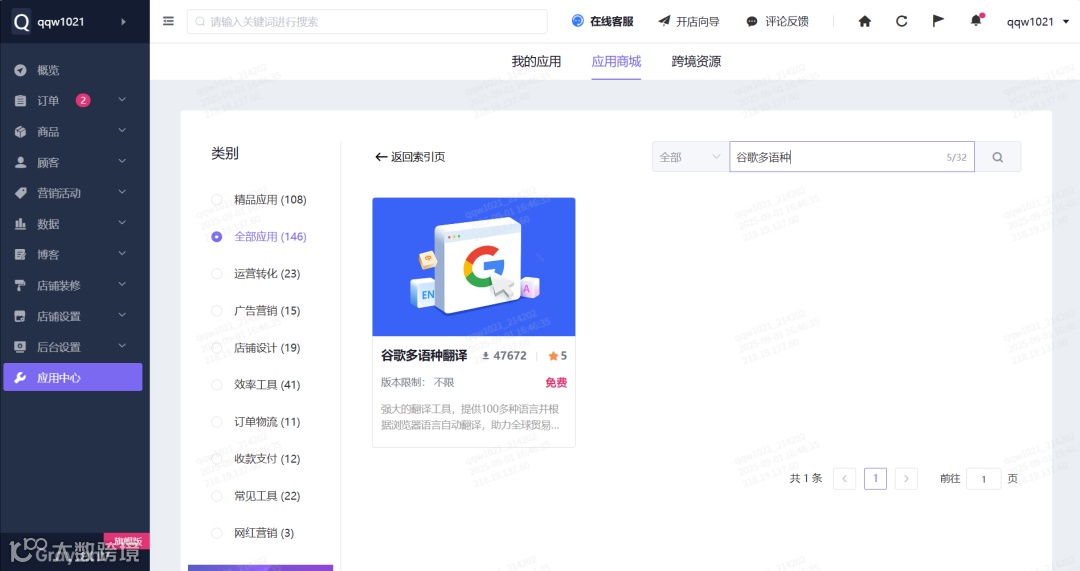Screen dimensions: 1080x571
Task: Click the refresh icon in header
Action: [x=902, y=21]
